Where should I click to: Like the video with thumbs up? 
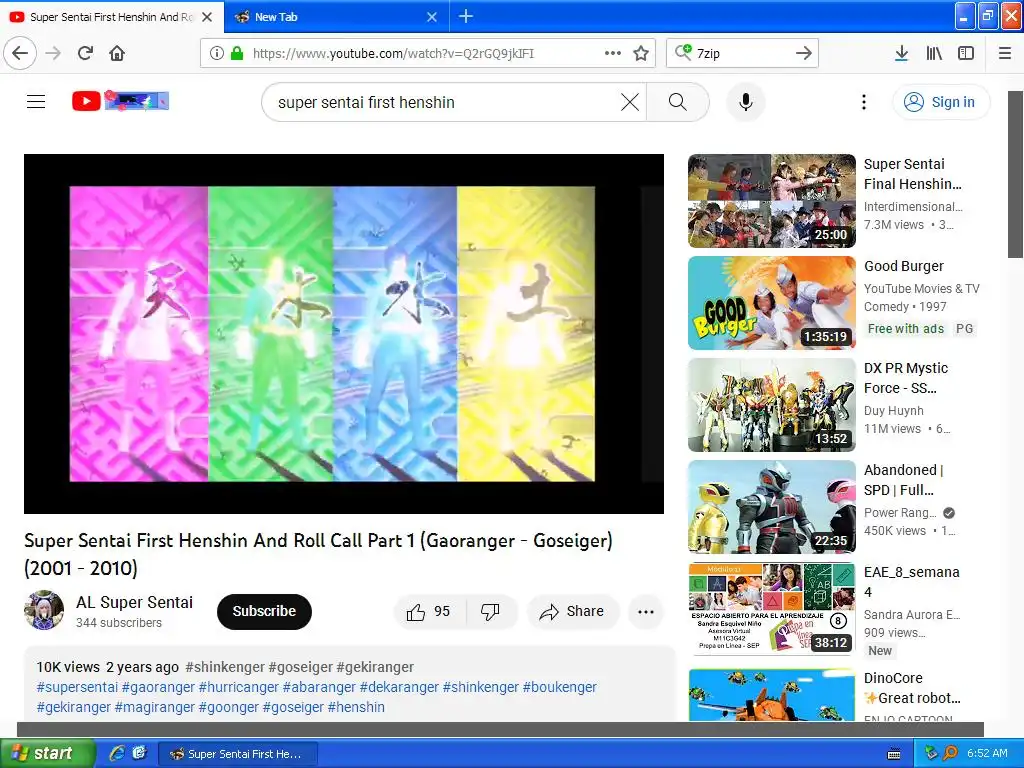430,612
